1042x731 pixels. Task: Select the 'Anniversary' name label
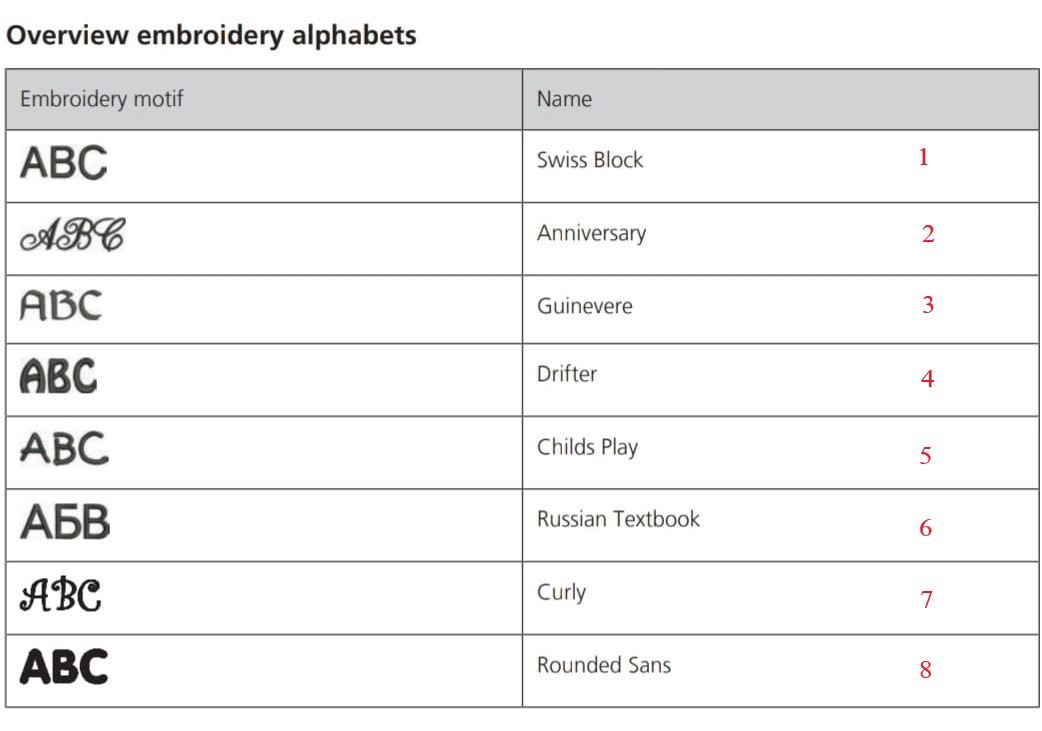pos(591,233)
